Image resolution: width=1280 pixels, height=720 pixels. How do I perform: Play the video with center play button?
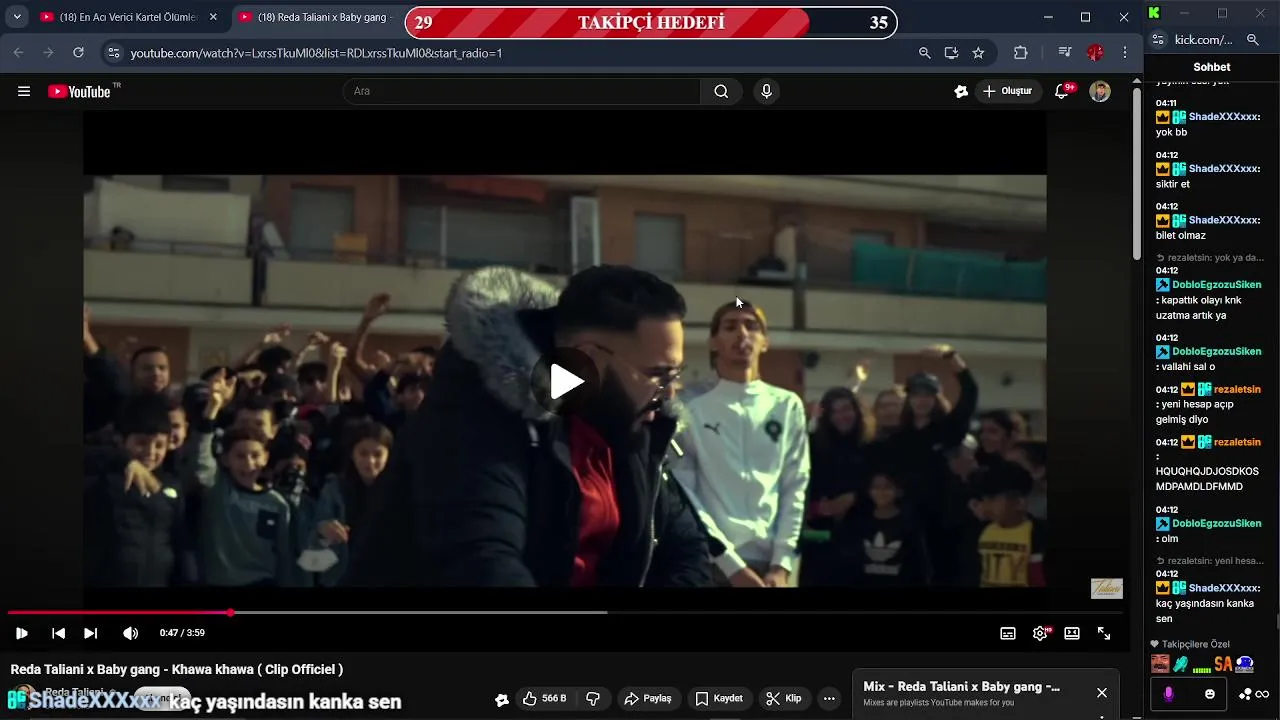pos(566,381)
